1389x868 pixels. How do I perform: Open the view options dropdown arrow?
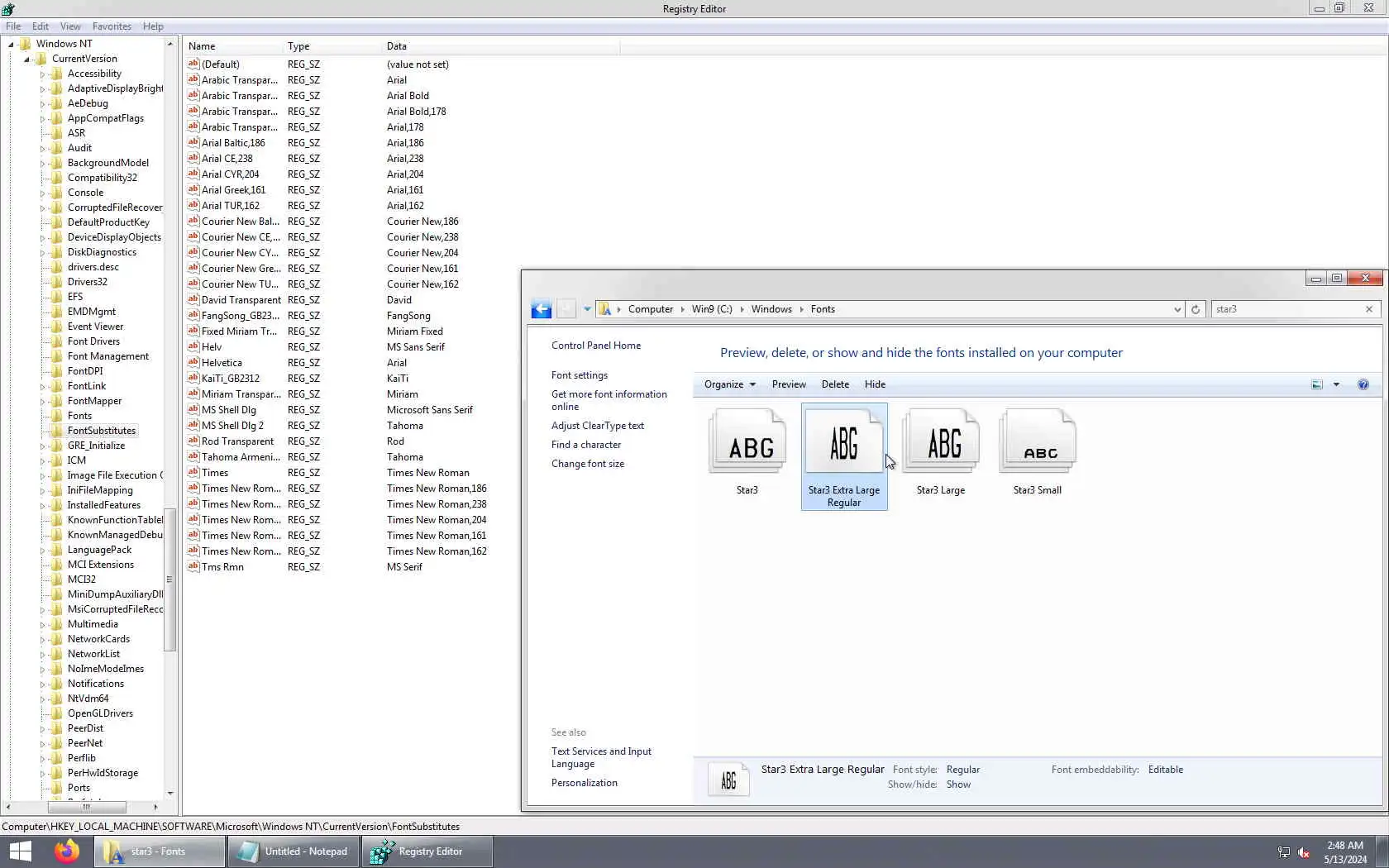click(x=1336, y=384)
